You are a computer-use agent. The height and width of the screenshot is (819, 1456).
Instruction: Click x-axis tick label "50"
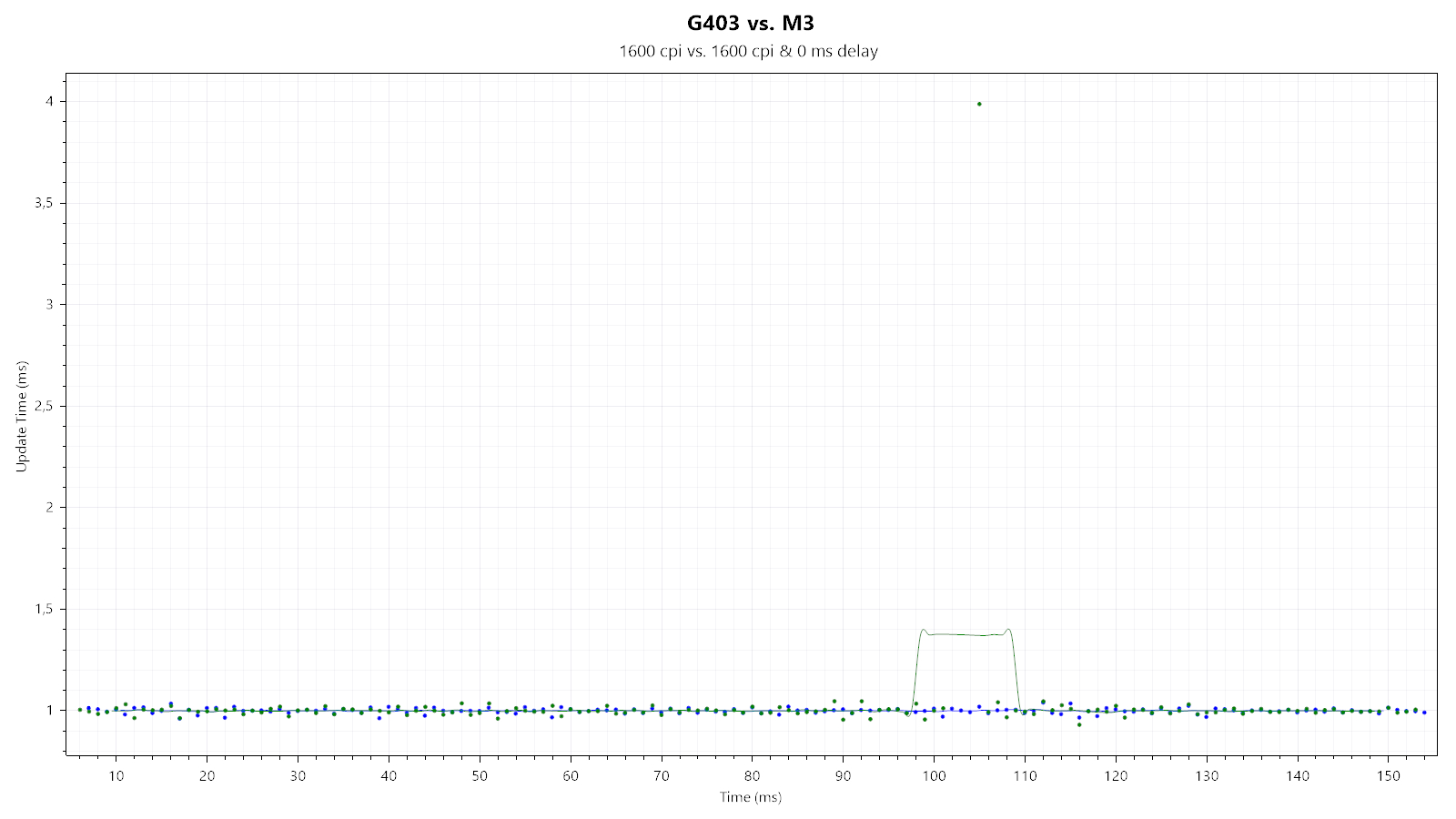tap(480, 775)
